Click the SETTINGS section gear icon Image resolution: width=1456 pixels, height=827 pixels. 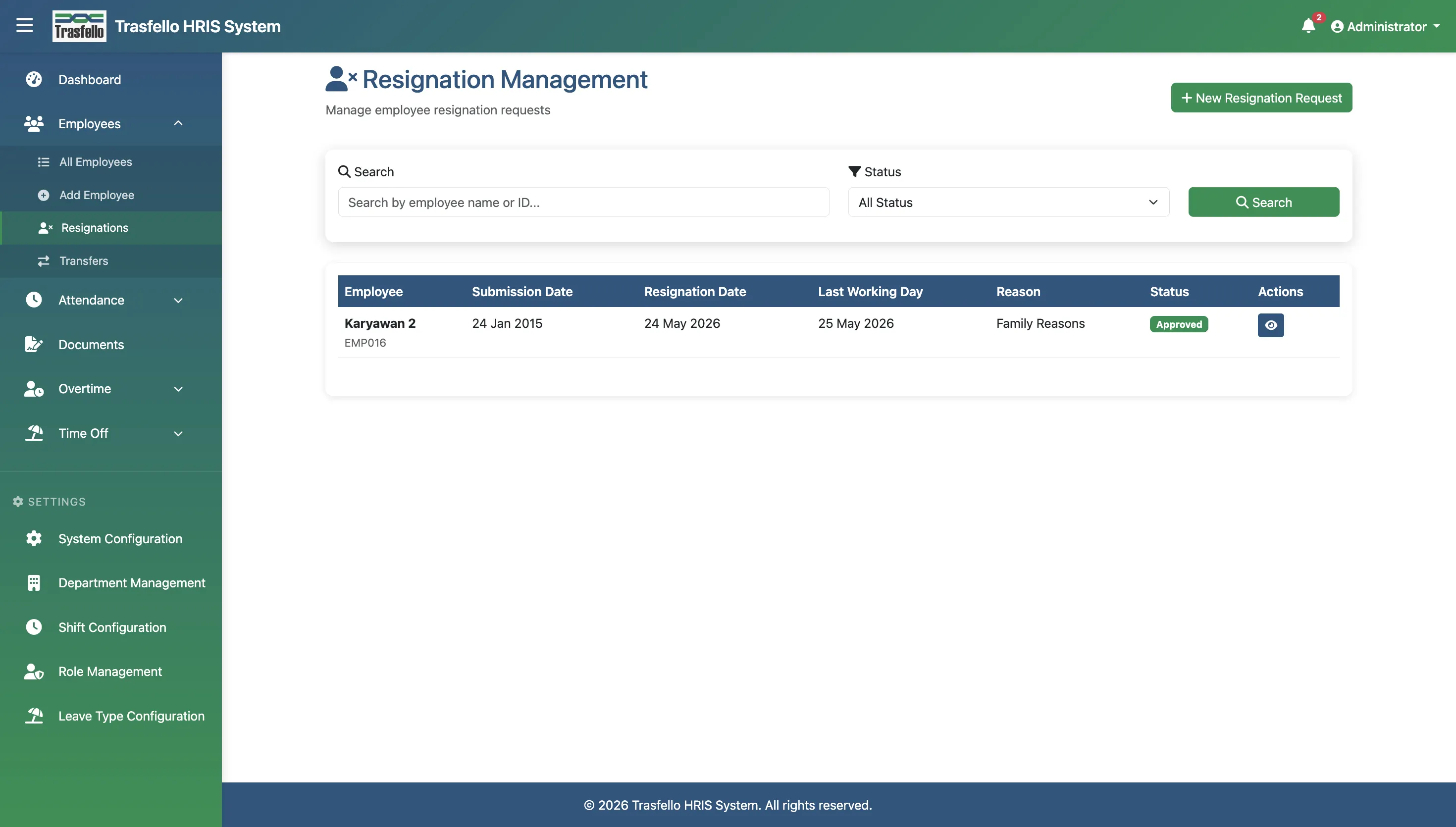[18, 502]
